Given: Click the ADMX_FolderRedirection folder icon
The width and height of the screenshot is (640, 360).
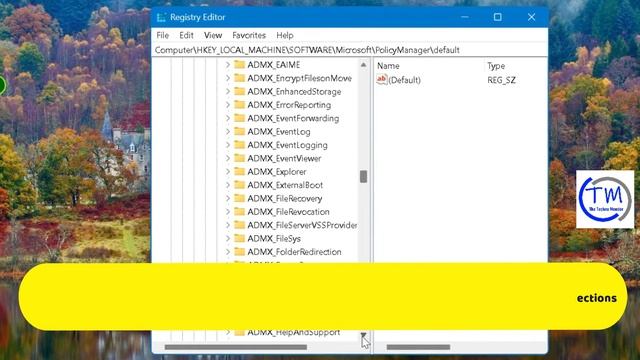Looking at the screenshot, I should click(240, 251).
